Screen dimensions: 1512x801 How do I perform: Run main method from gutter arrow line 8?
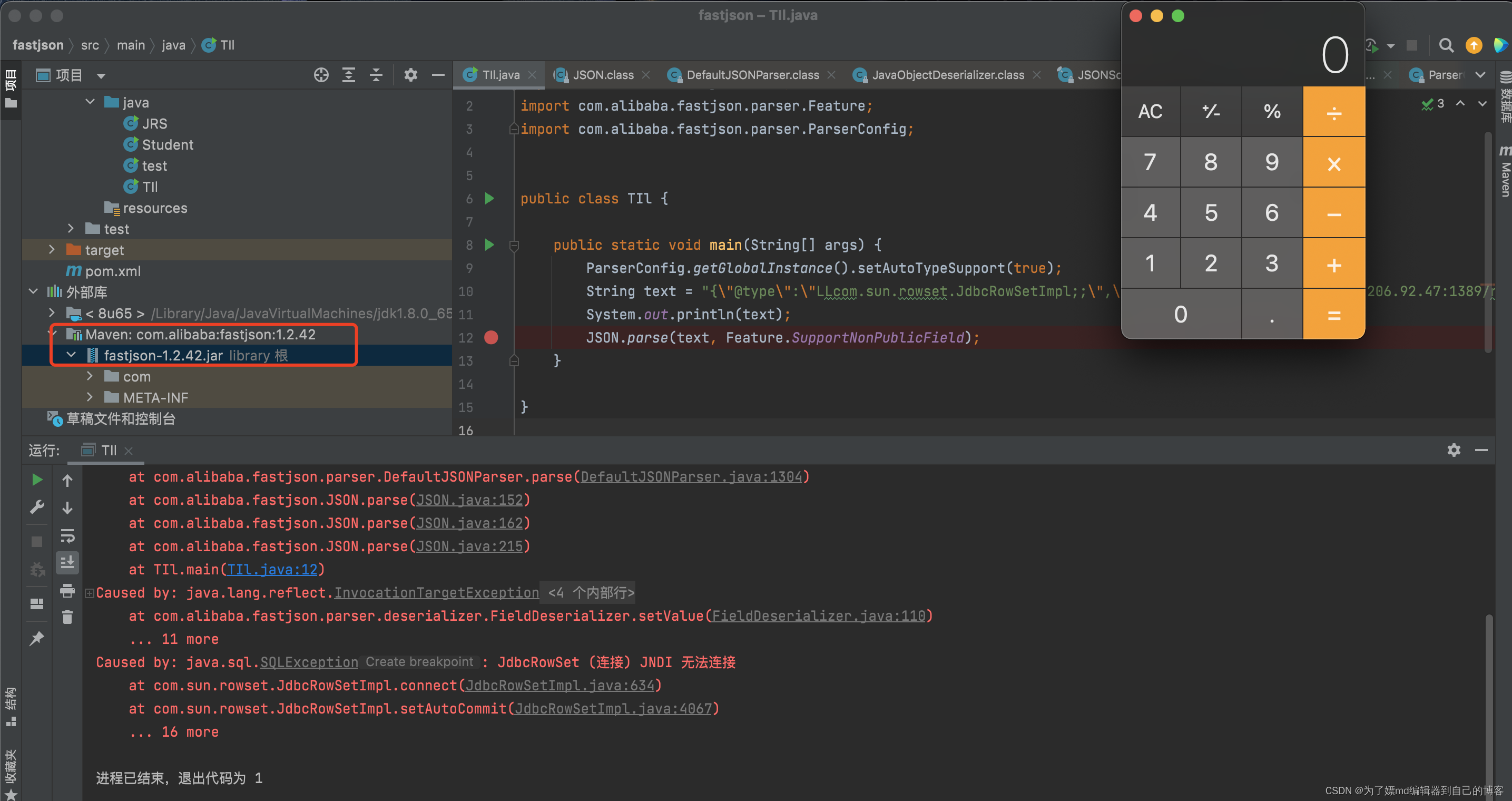(489, 245)
